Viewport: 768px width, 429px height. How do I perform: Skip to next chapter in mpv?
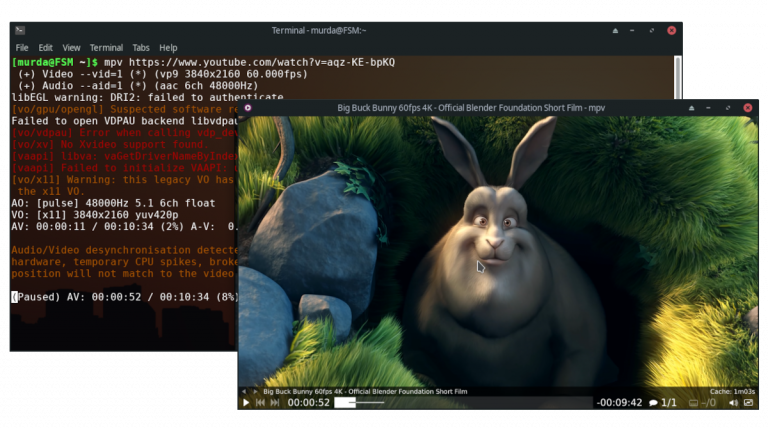[275, 403]
